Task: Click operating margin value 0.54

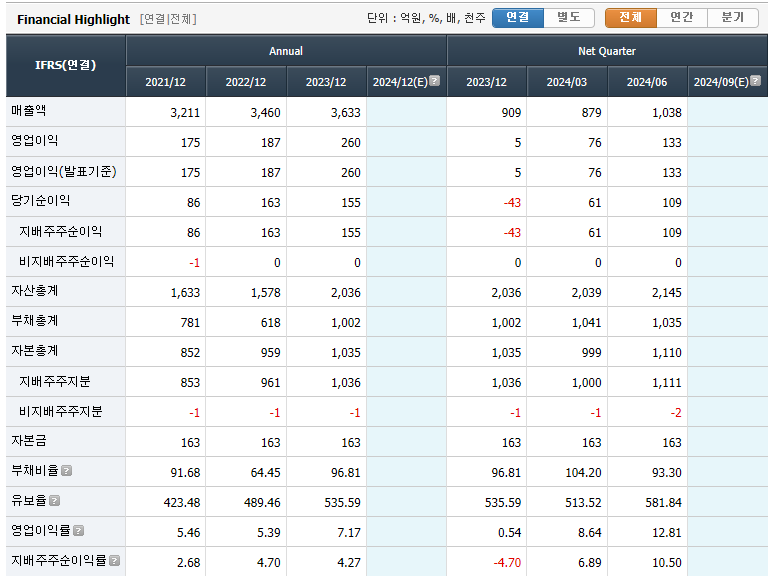Action: click(510, 532)
